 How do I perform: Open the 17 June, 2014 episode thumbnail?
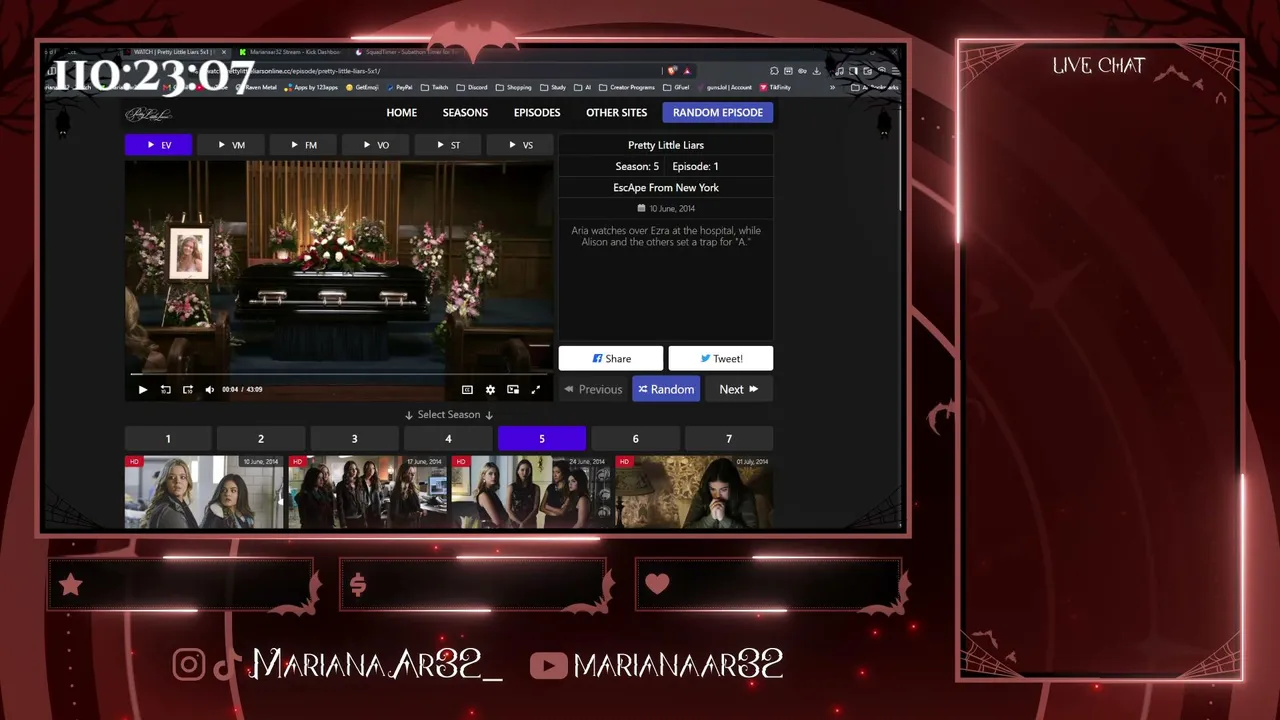pos(367,492)
